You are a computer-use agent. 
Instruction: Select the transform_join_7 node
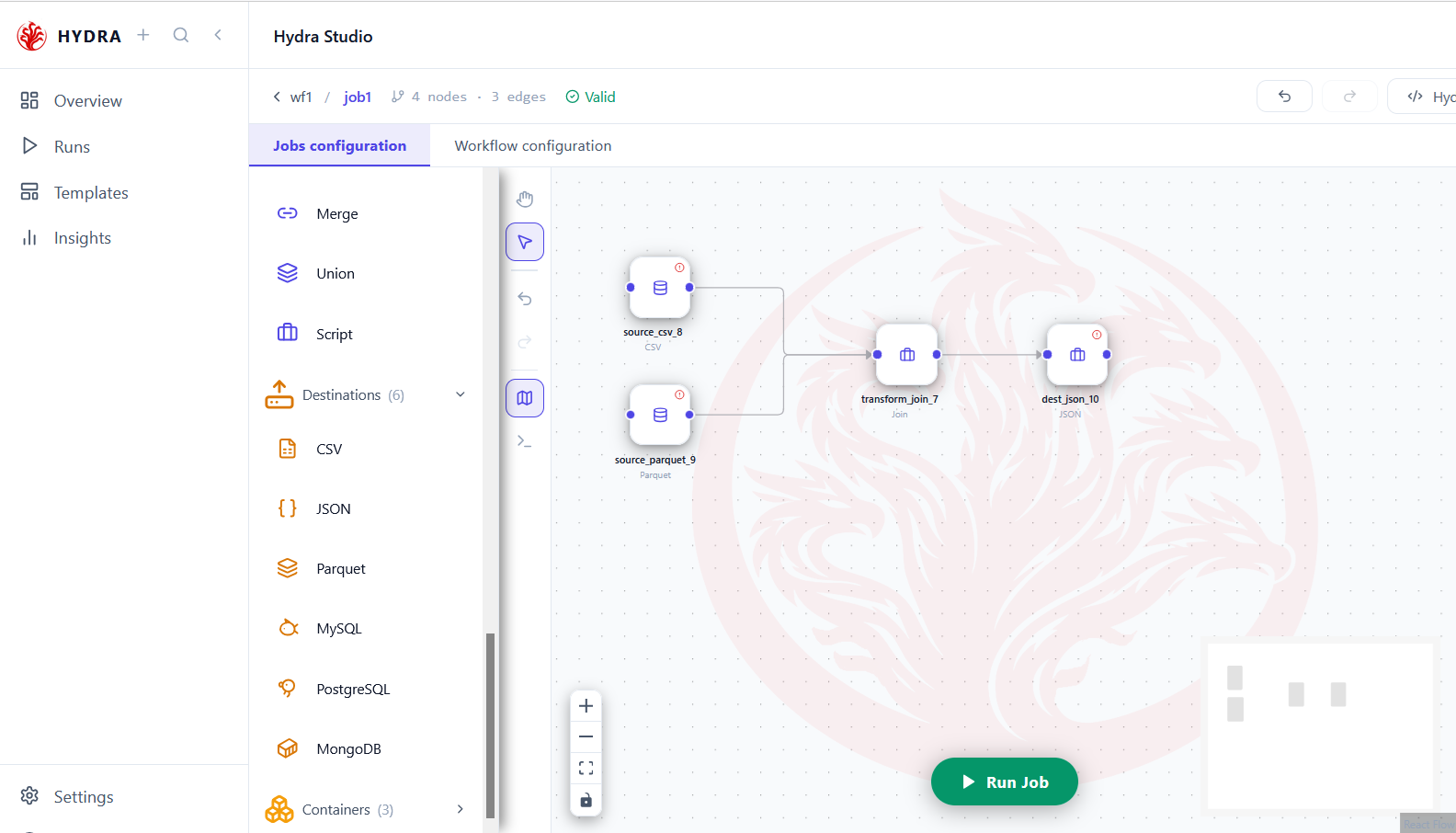pyautogui.click(x=907, y=355)
